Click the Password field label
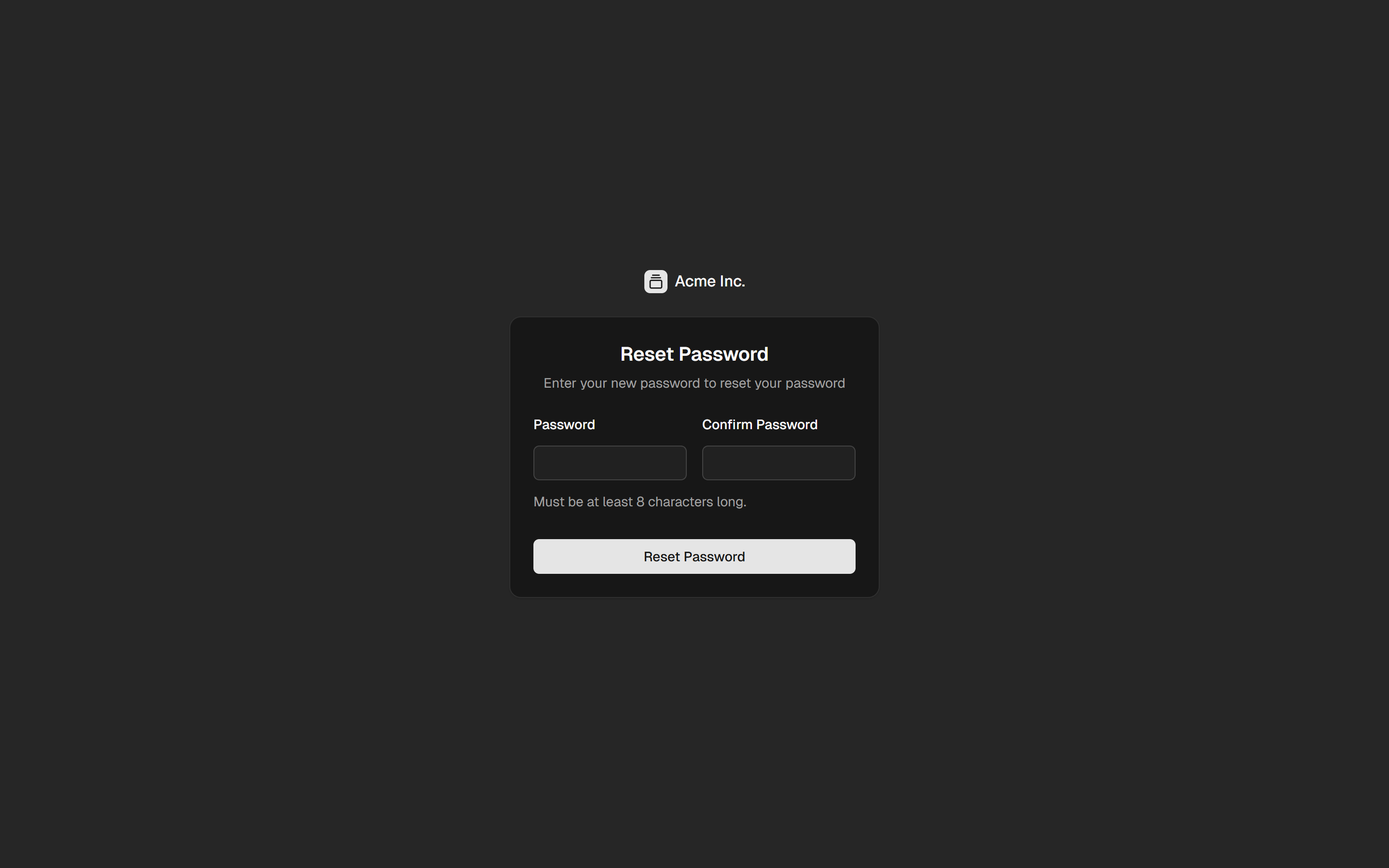1389x868 pixels. point(564,424)
